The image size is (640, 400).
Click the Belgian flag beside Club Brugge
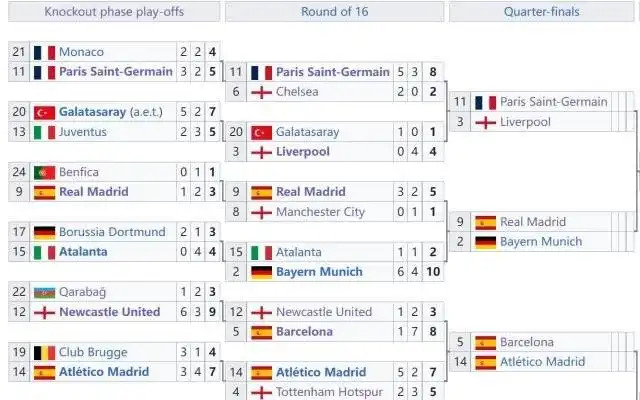coord(44,352)
